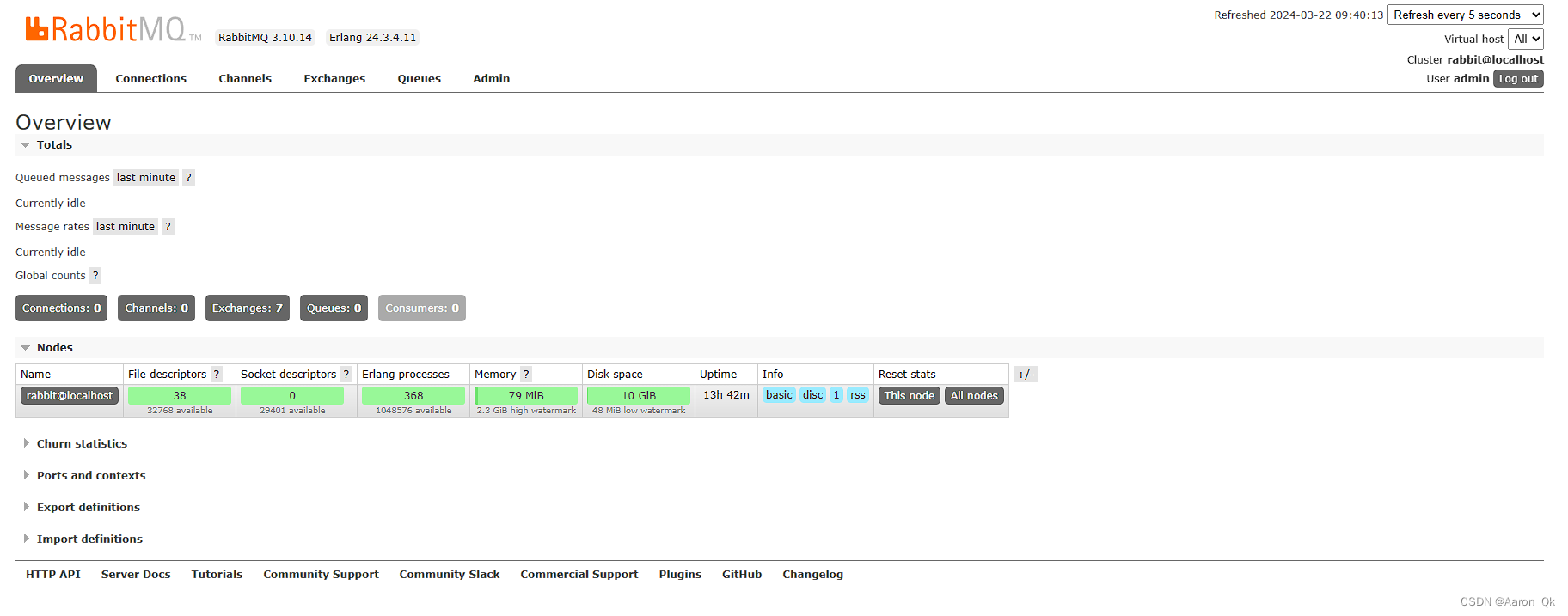Click Erlang 24.3.4.11 version label
This screenshot has height=616, width=1568.
point(373,38)
